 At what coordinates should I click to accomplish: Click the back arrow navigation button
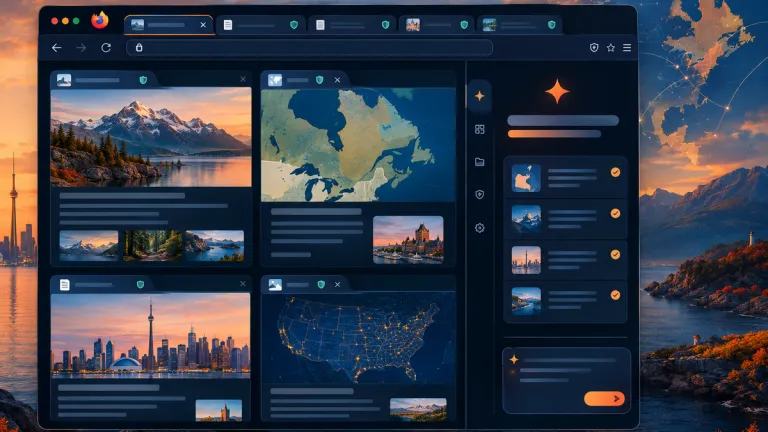point(57,48)
